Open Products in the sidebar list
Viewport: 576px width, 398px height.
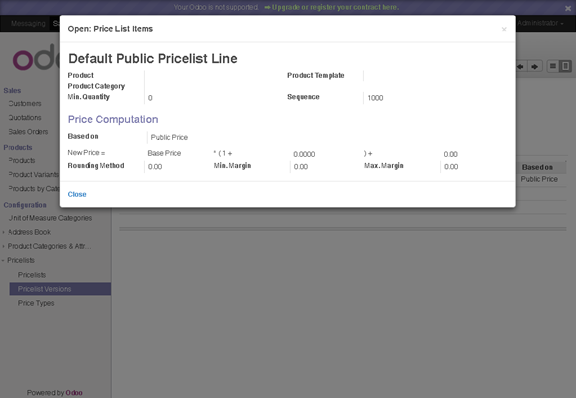[x=22, y=160]
